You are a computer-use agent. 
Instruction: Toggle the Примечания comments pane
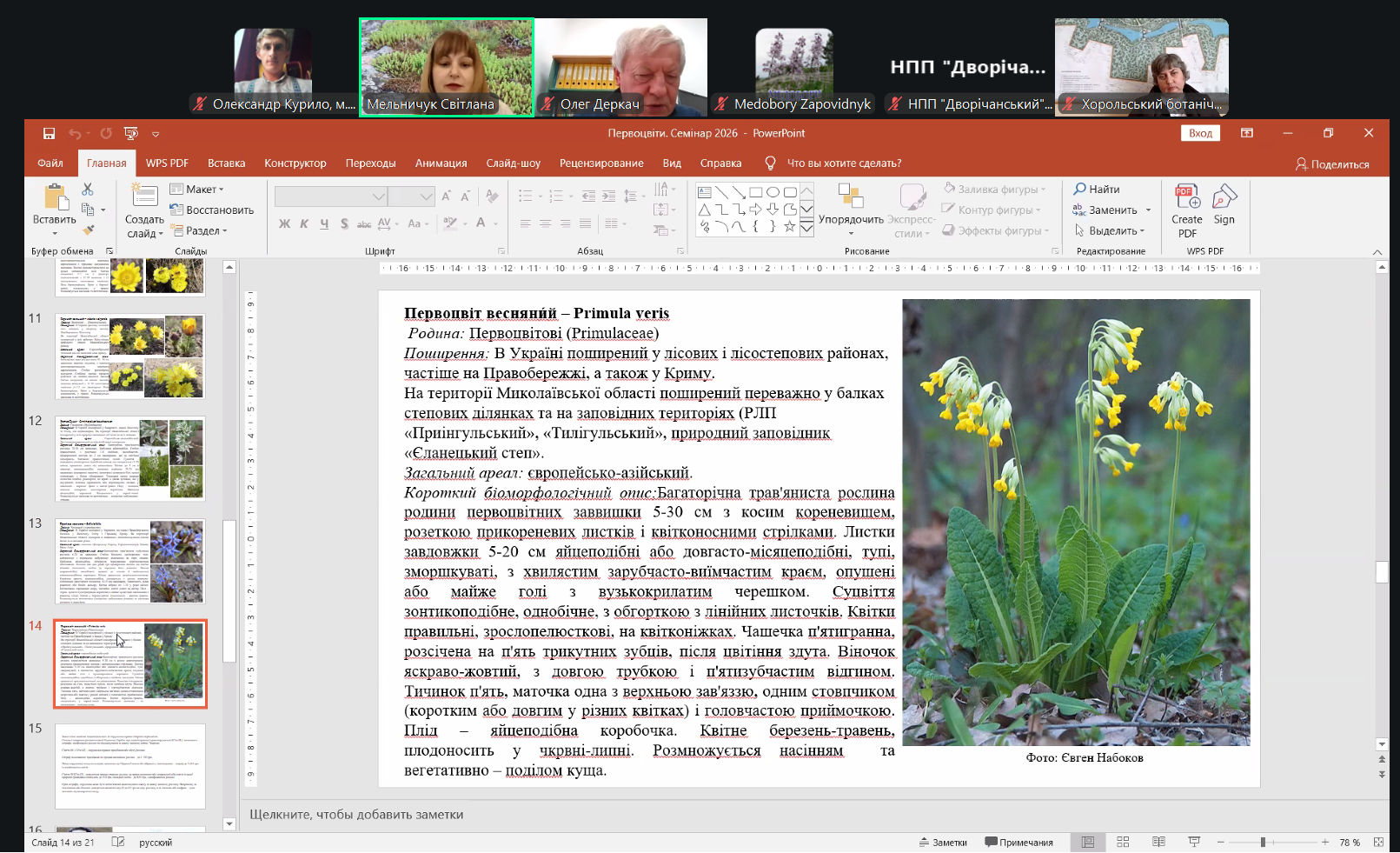(x=1018, y=842)
